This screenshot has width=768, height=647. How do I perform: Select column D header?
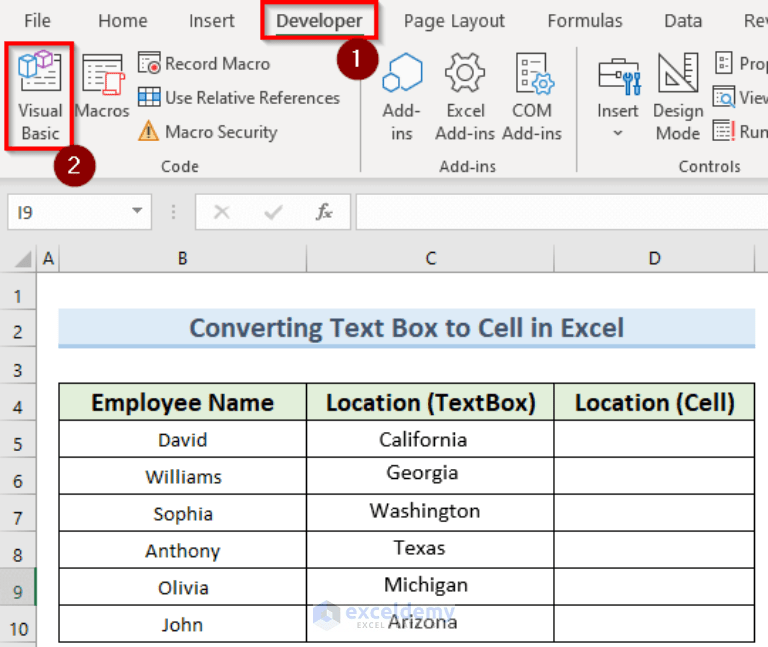coord(654,258)
